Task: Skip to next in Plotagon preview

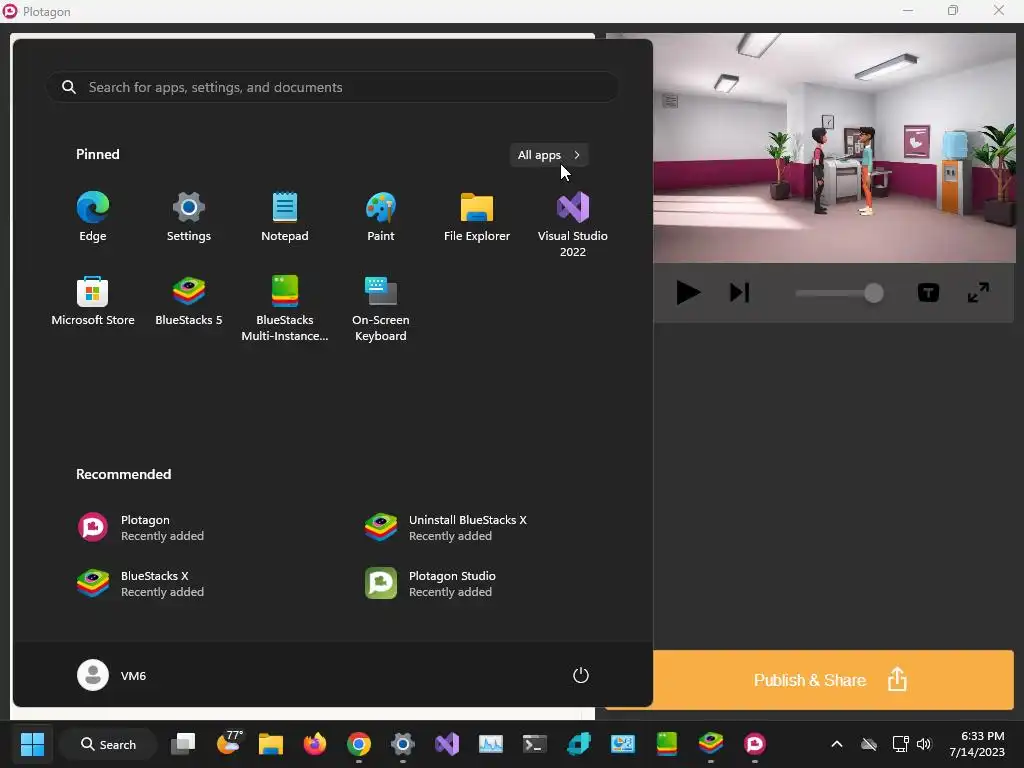Action: click(739, 293)
